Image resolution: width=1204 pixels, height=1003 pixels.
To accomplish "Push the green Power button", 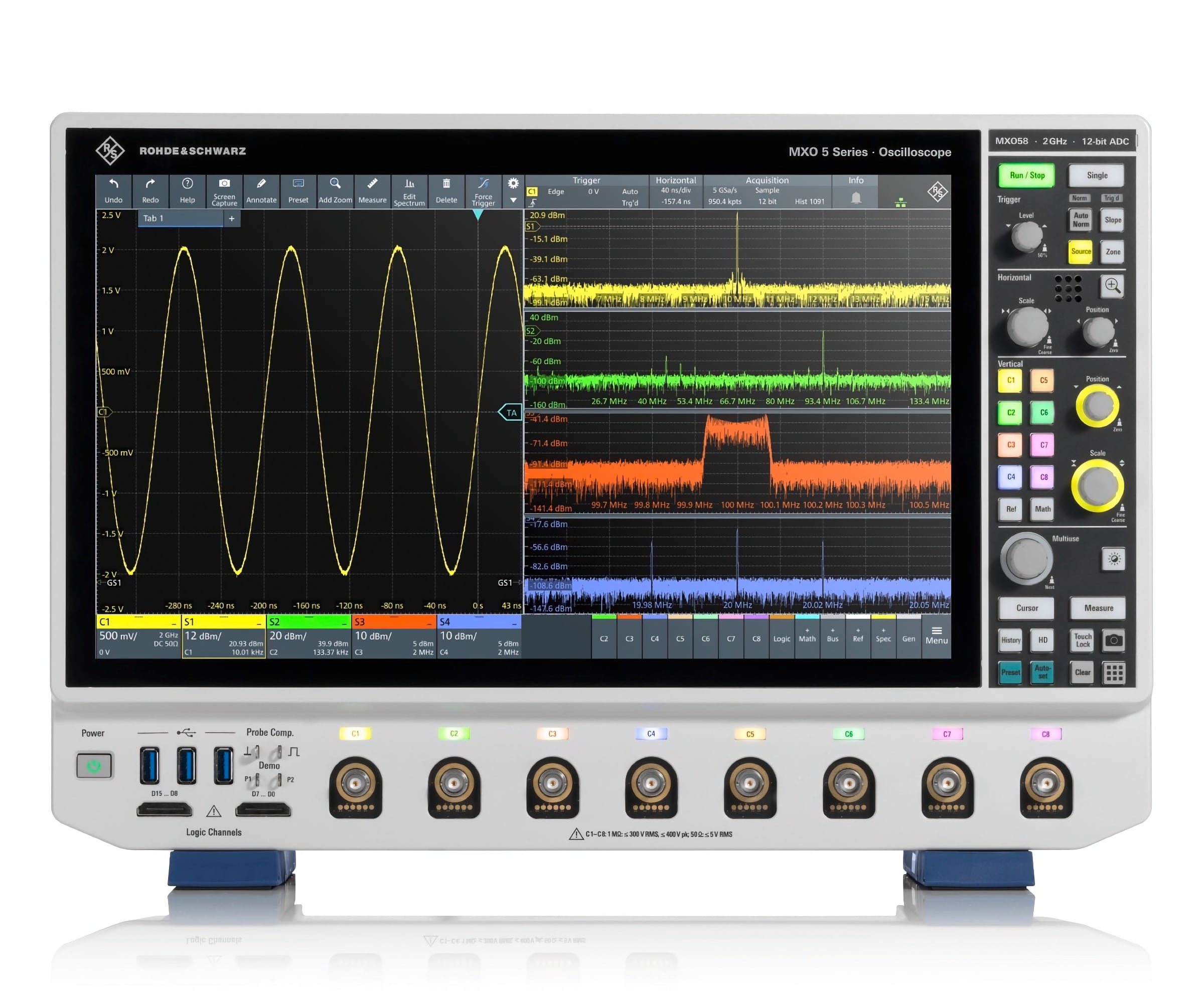I will (x=95, y=766).
